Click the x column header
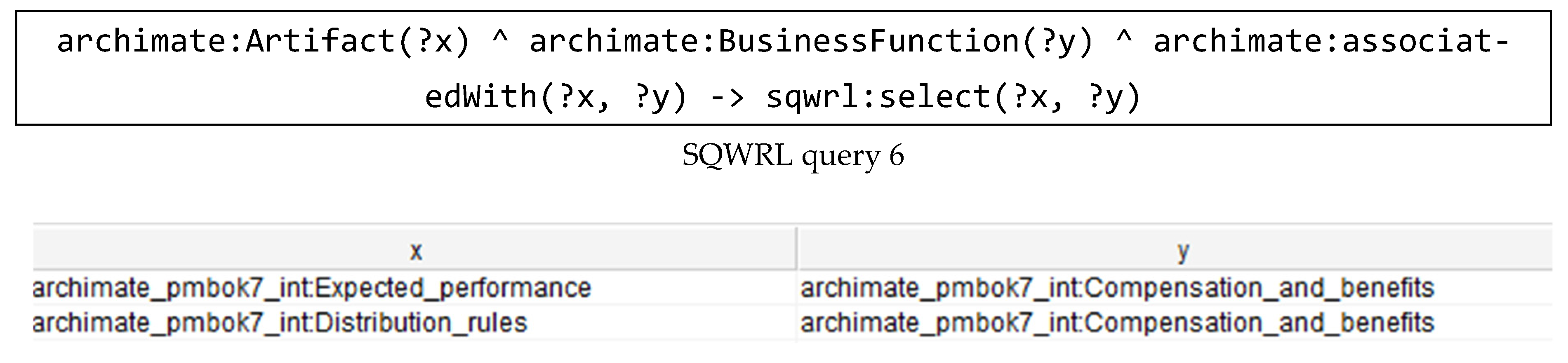 tap(416, 251)
